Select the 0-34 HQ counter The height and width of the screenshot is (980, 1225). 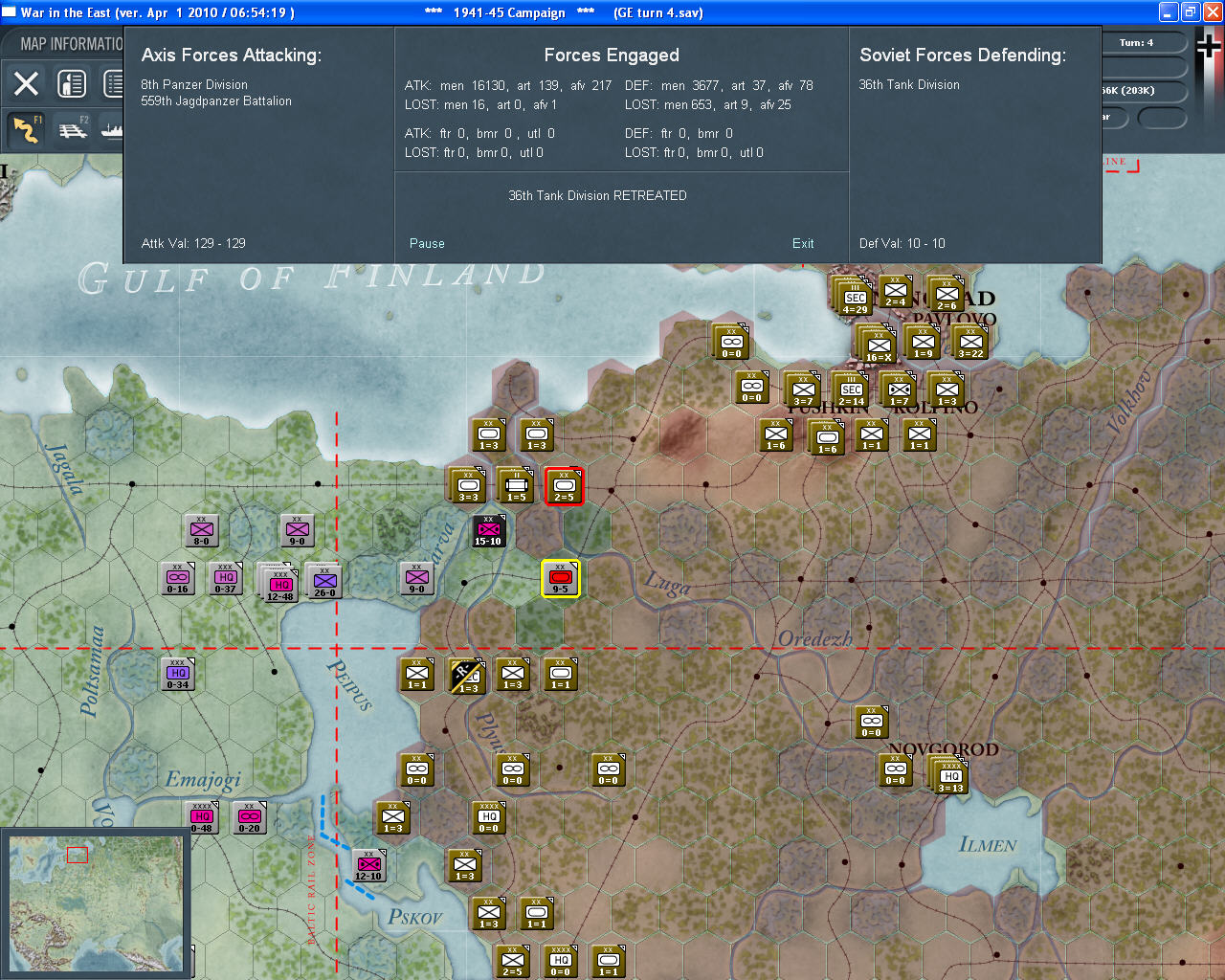178,675
